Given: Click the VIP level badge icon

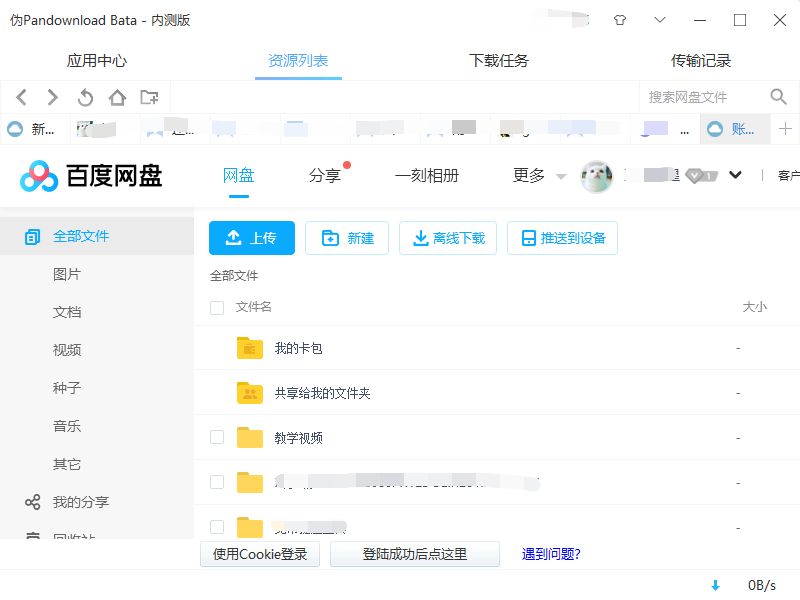Looking at the screenshot, I should (x=702, y=176).
